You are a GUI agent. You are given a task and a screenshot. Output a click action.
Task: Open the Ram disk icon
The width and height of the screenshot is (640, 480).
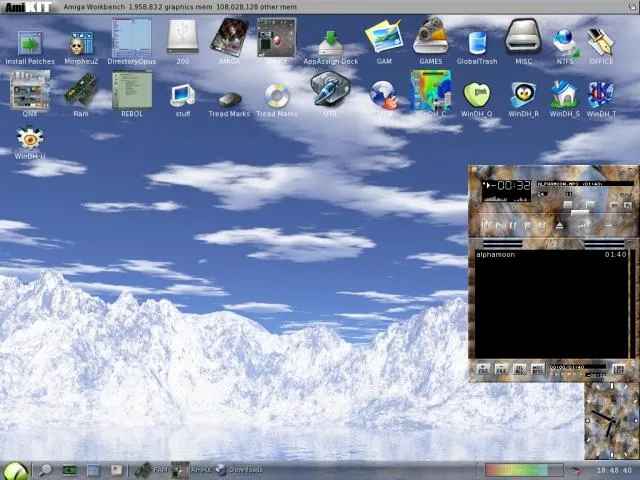81,94
